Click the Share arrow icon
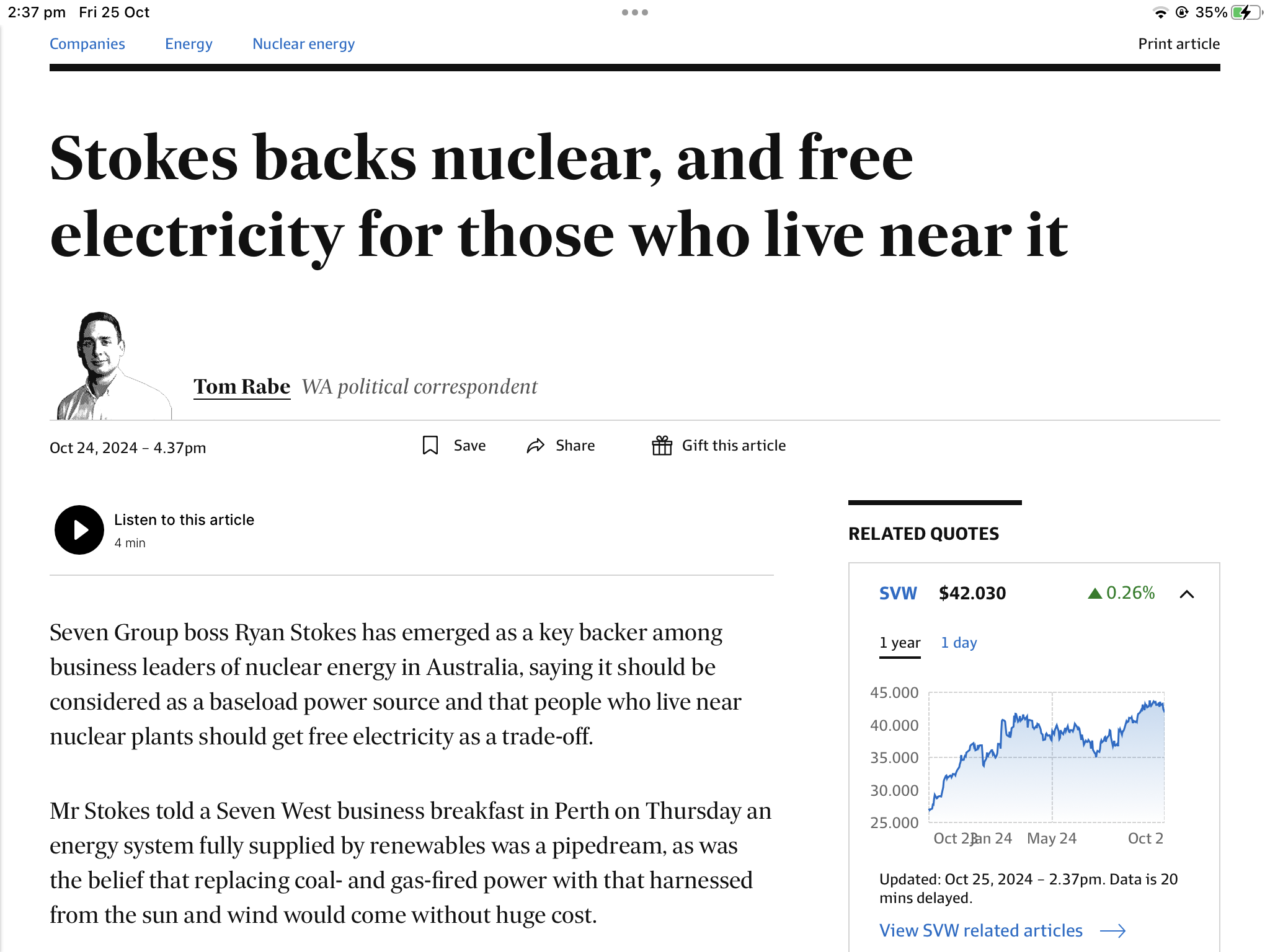 click(x=536, y=446)
